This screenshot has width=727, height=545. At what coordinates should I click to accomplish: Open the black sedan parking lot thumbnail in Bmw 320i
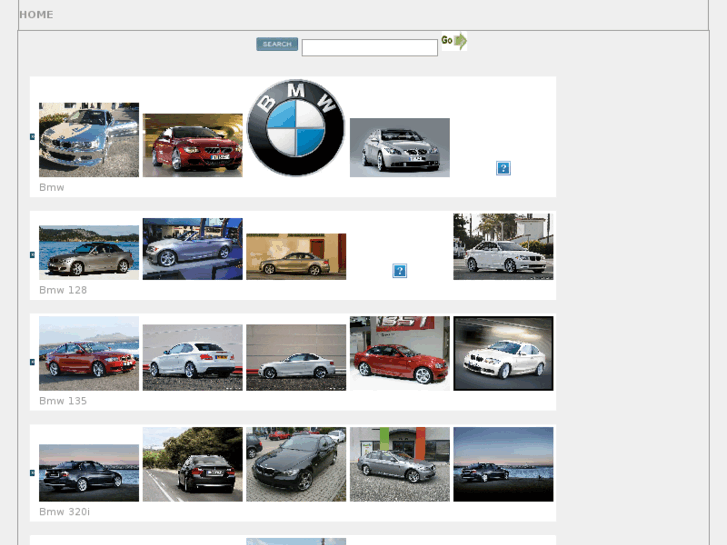296,464
